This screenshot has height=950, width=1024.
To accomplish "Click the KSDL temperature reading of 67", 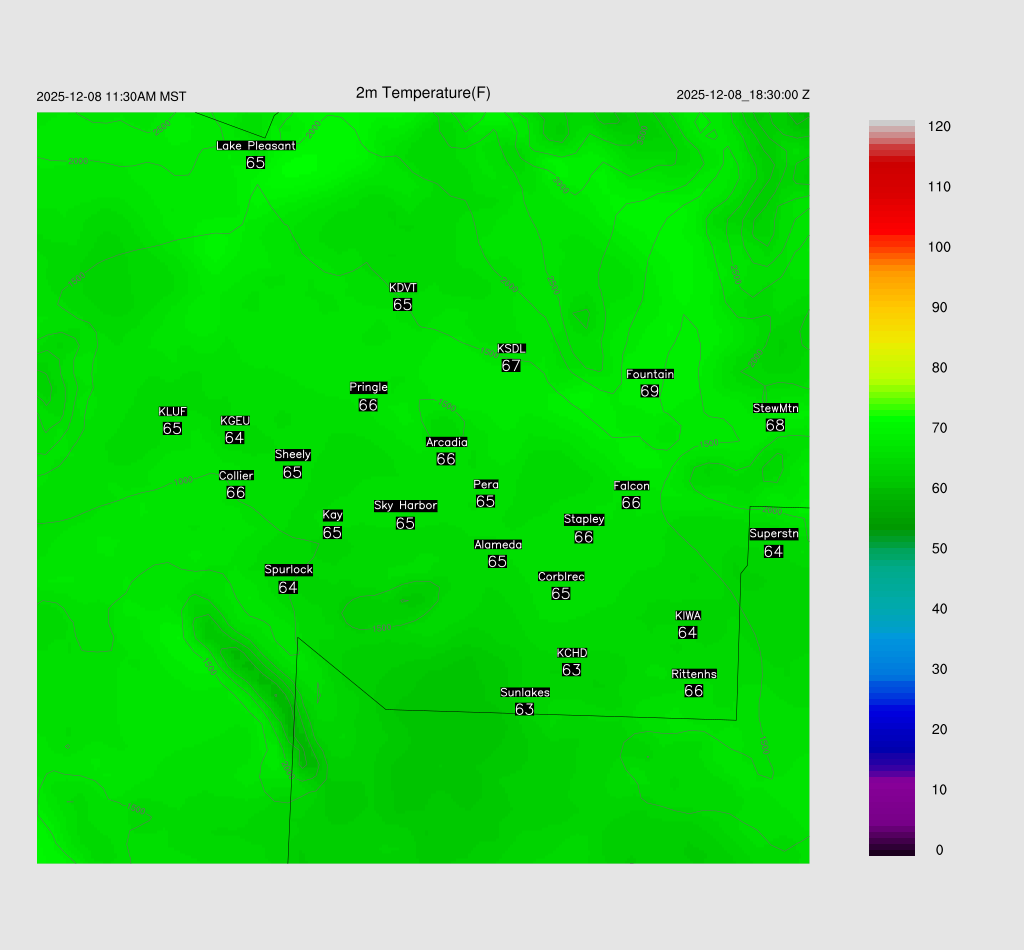I will pyautogui.click(x=511, y=366).
